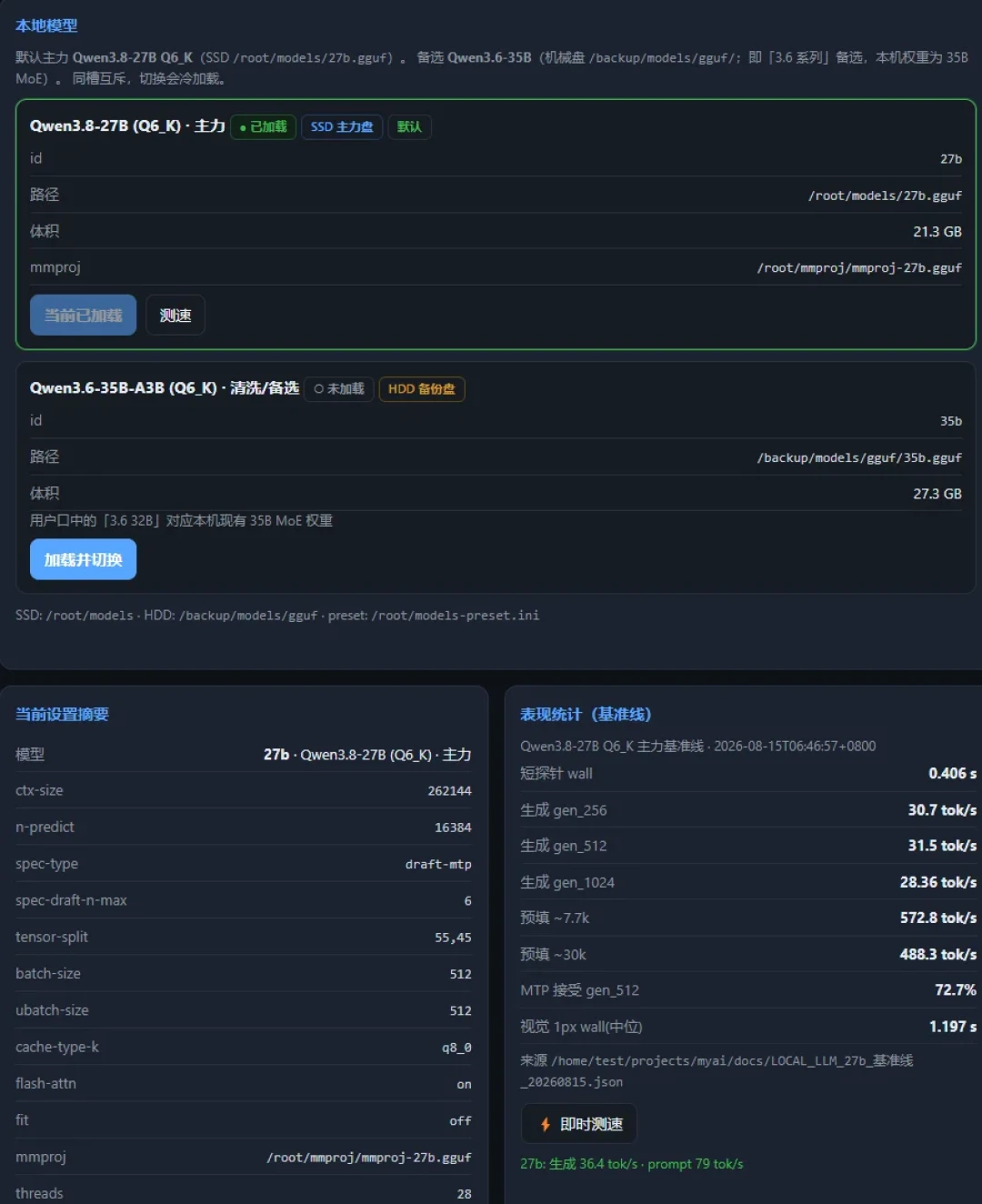The image size is (982, 1204).
Task: Click the 未加载 status badge
Action: pyautogui.click(x=338, y=389)
